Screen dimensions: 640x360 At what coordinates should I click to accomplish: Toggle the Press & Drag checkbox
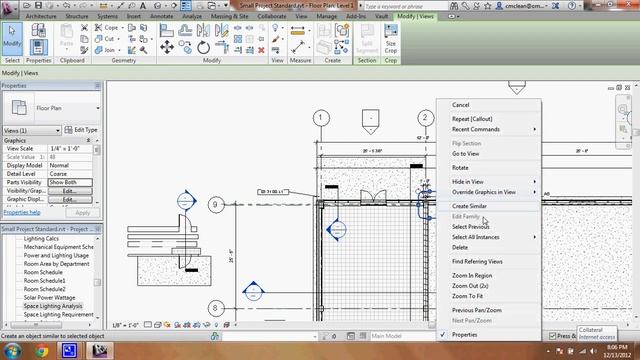pyautogui.click(x=552, y=336)
